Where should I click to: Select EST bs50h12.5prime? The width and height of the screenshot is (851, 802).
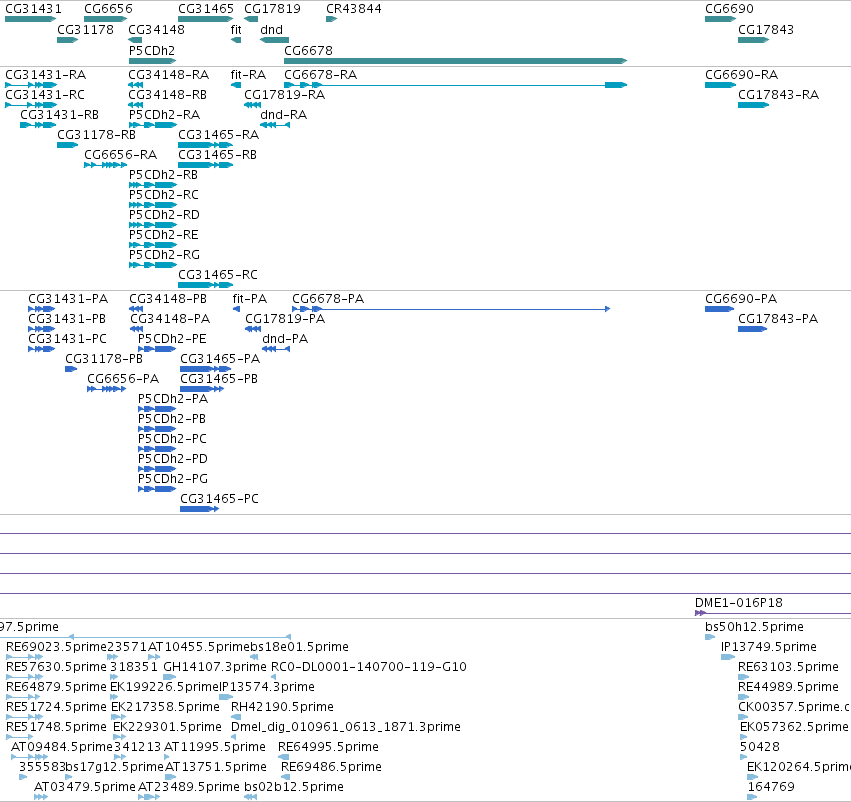[754, 627]
